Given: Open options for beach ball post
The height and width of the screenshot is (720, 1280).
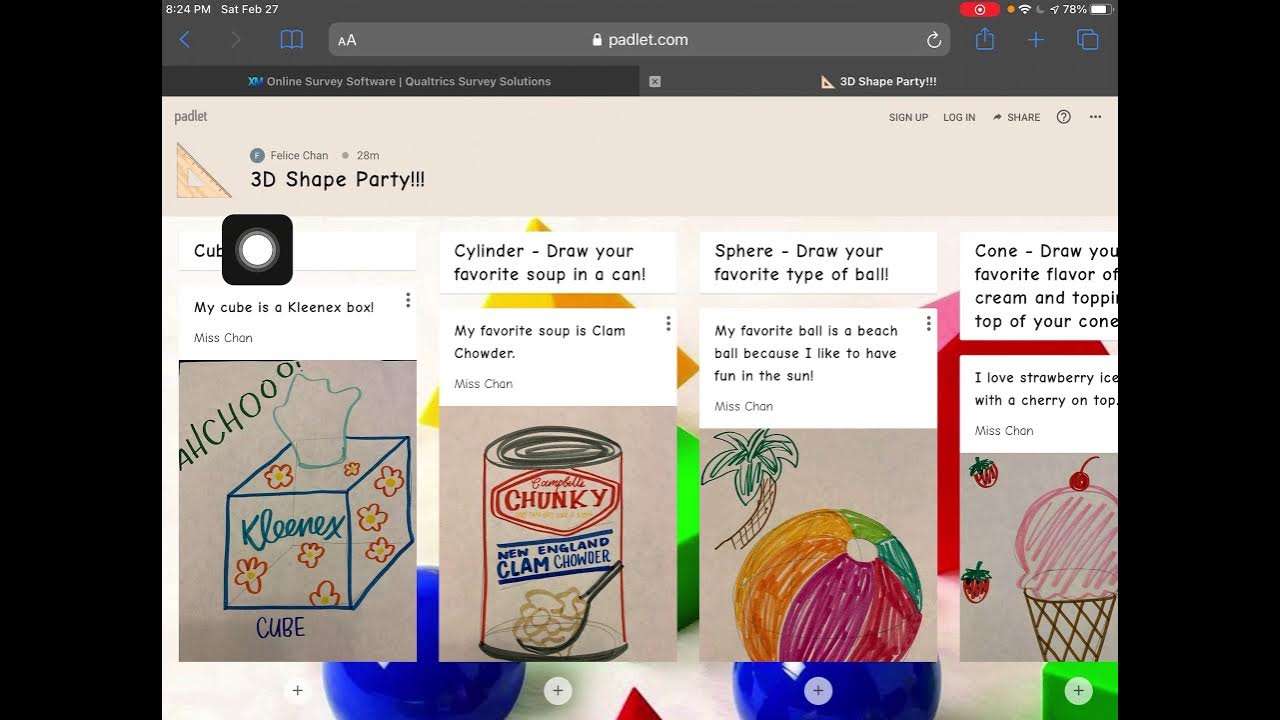Looking at the screenshot, I should 928,323.
